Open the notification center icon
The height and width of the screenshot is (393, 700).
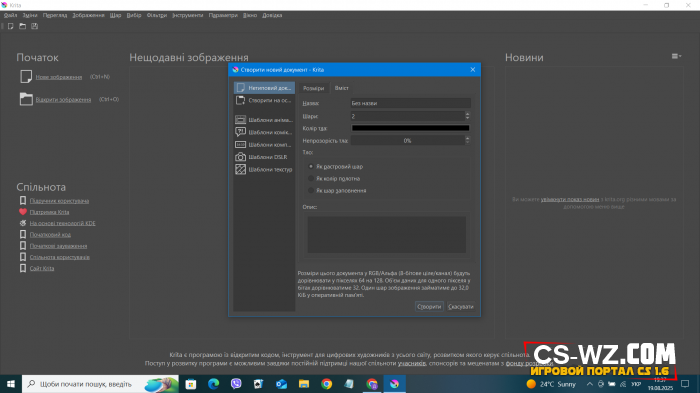(x=685, y=384)
